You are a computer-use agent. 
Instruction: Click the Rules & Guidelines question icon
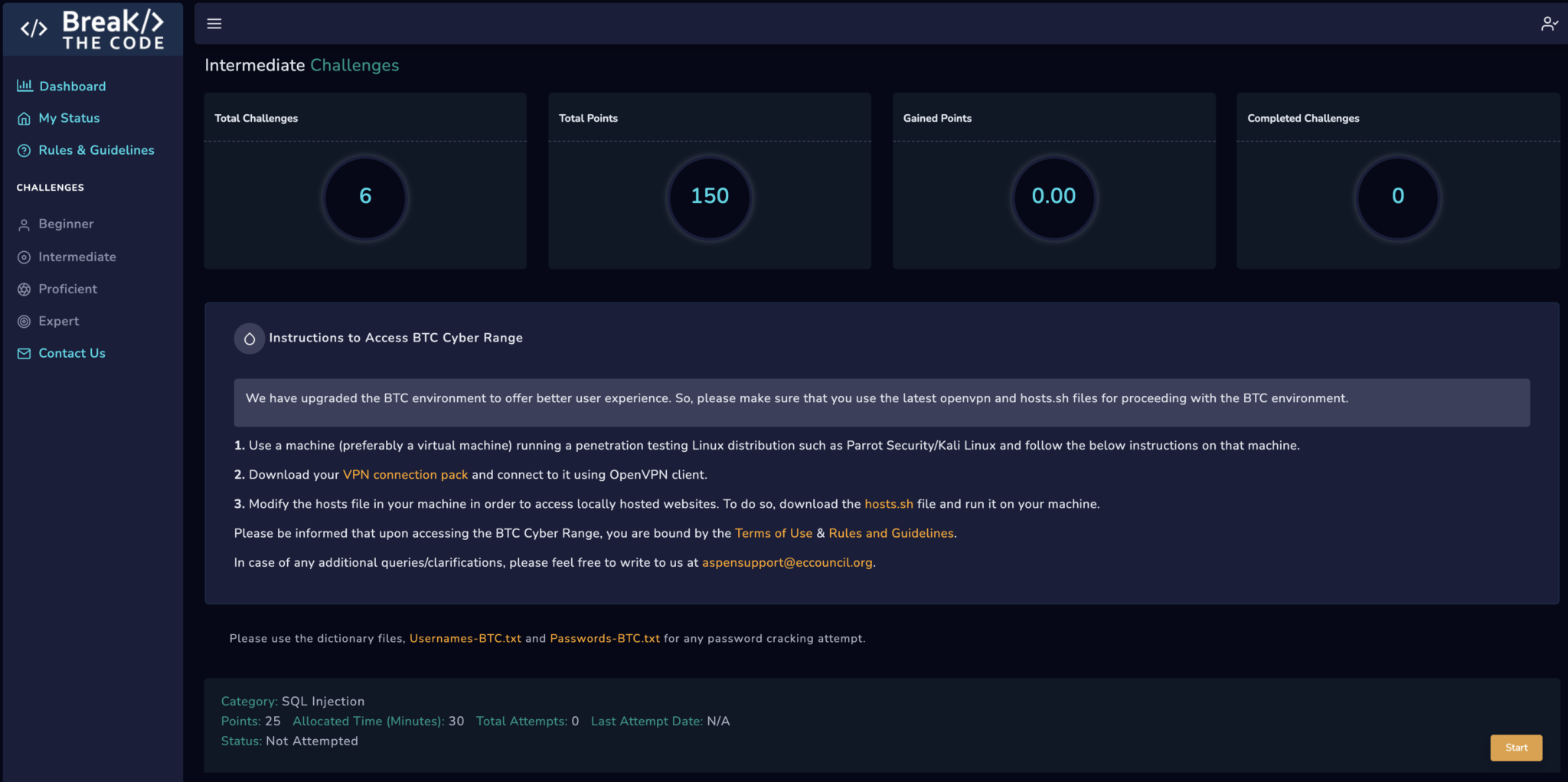24,150
